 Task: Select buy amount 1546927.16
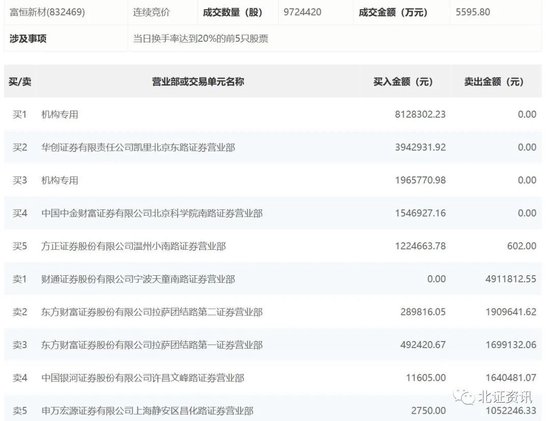pos(420,213)
